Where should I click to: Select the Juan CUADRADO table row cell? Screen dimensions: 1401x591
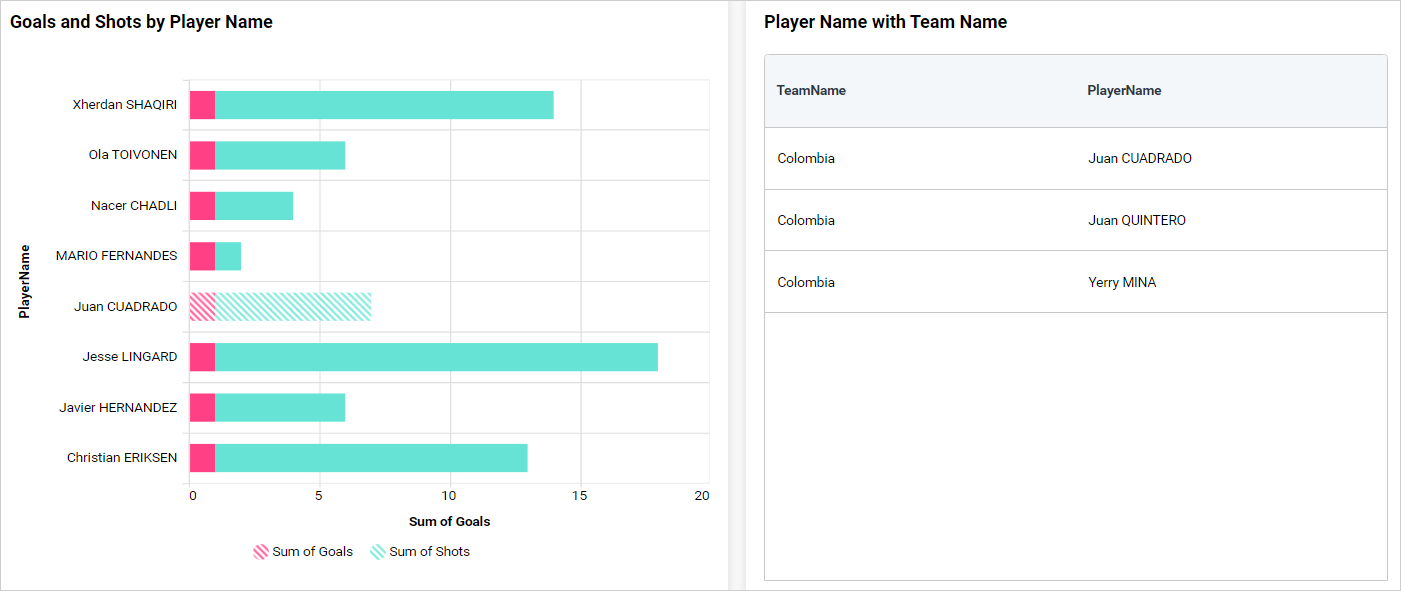coord(1139,159)
